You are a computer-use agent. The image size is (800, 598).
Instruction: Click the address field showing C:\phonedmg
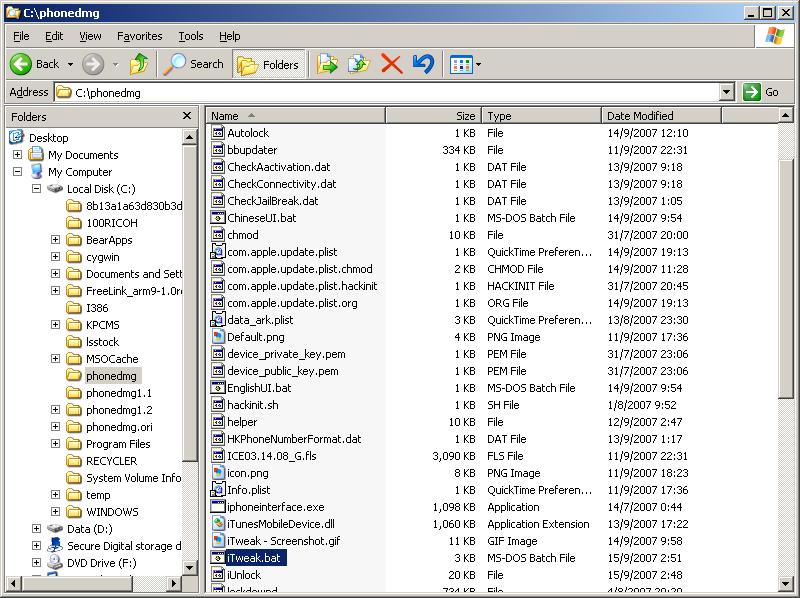pyautogui.click(x=387, y=92)
